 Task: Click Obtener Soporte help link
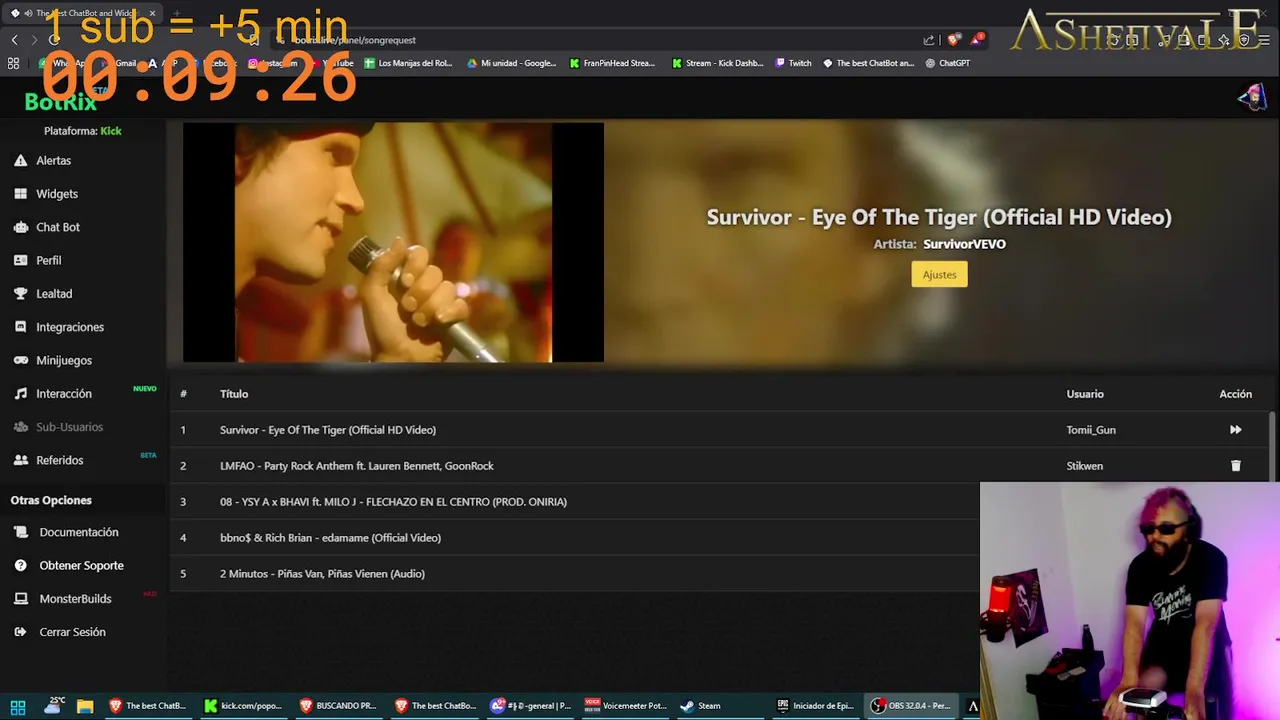[x=70, y=565]
